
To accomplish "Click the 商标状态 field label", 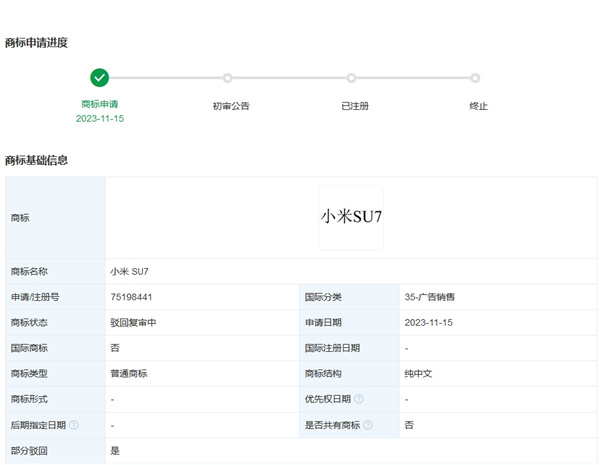I will pyautogui.click(x=29, y=323).
